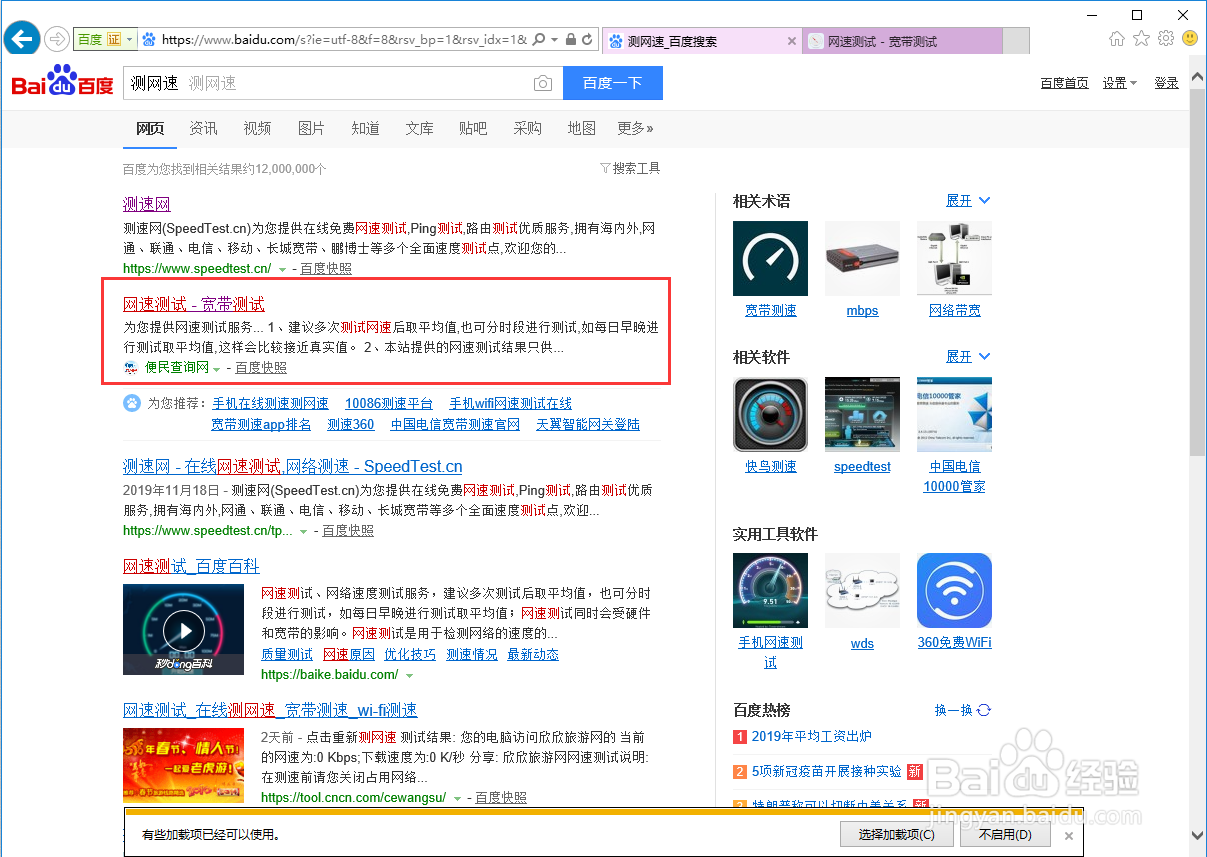Image resolution: width=1207 pixels, height=857 pixels.
Task: Click the vertical scrollbar down arrow
Action: point(1198,835)
